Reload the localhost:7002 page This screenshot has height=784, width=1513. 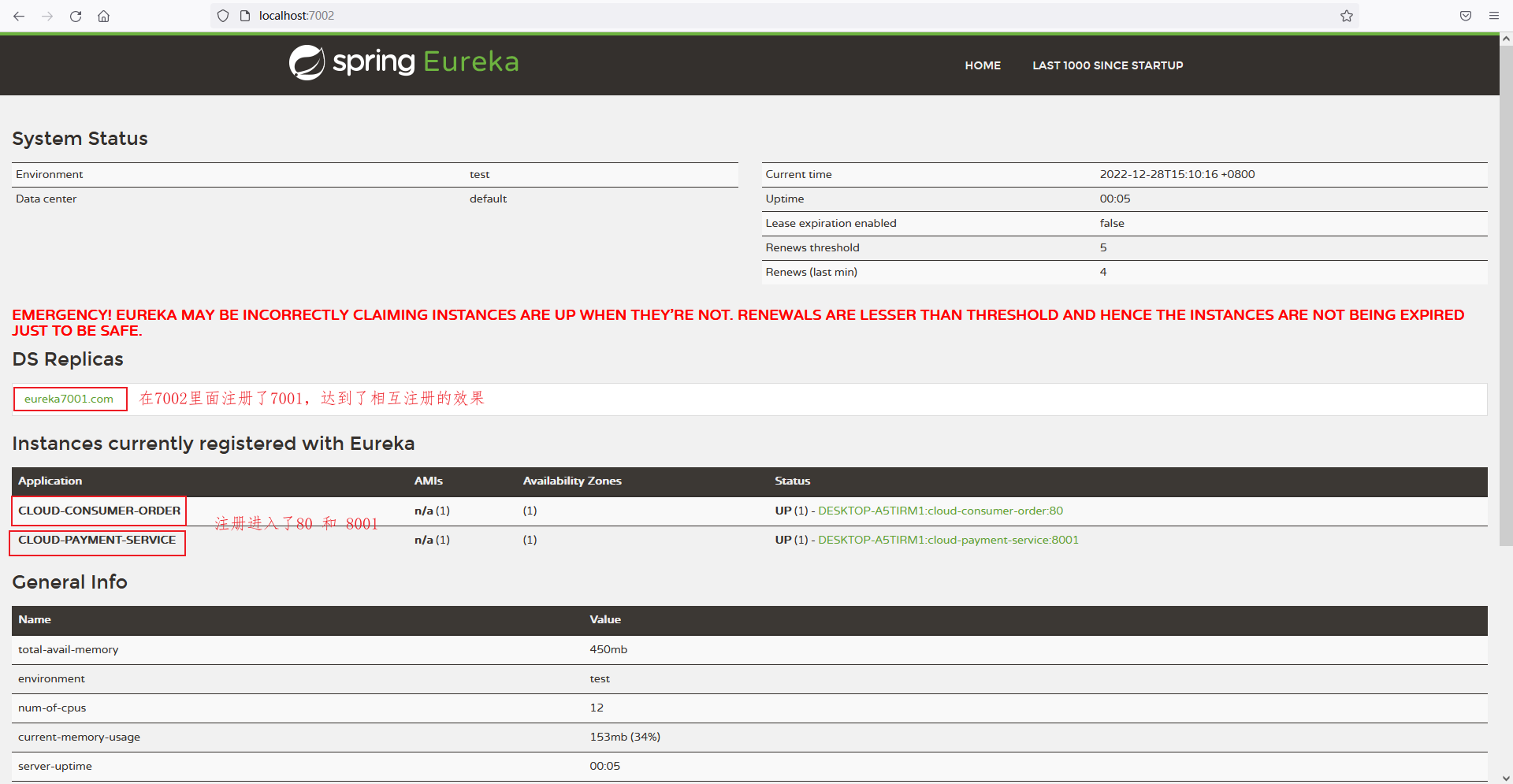tap(76, 16)
